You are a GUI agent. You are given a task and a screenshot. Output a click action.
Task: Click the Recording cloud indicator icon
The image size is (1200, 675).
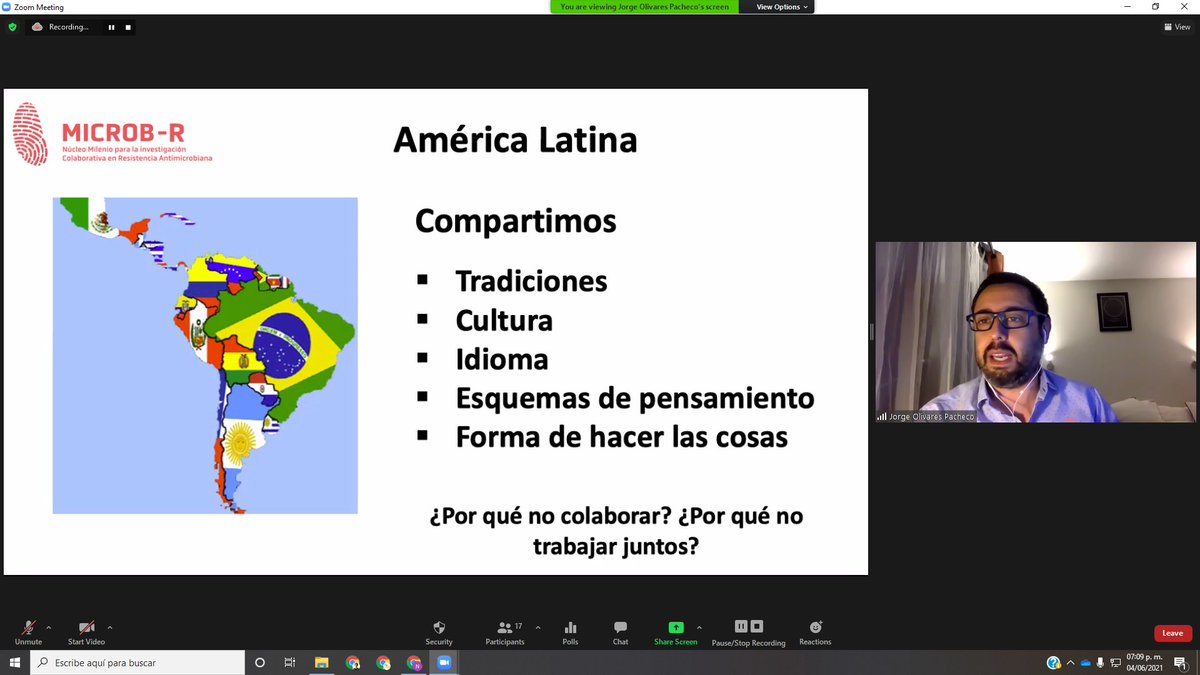37,27
